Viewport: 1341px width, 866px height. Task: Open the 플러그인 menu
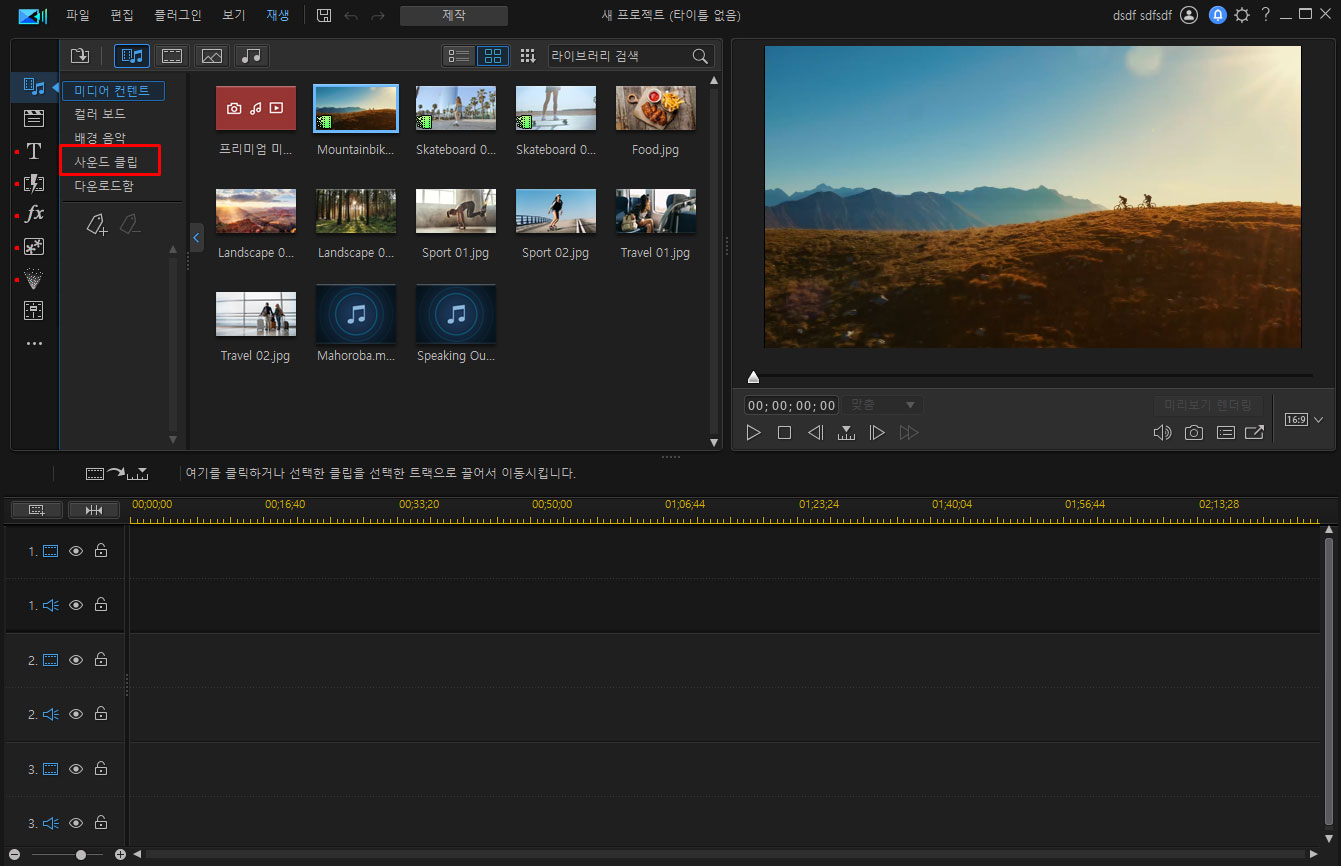(x=178, y=16)
